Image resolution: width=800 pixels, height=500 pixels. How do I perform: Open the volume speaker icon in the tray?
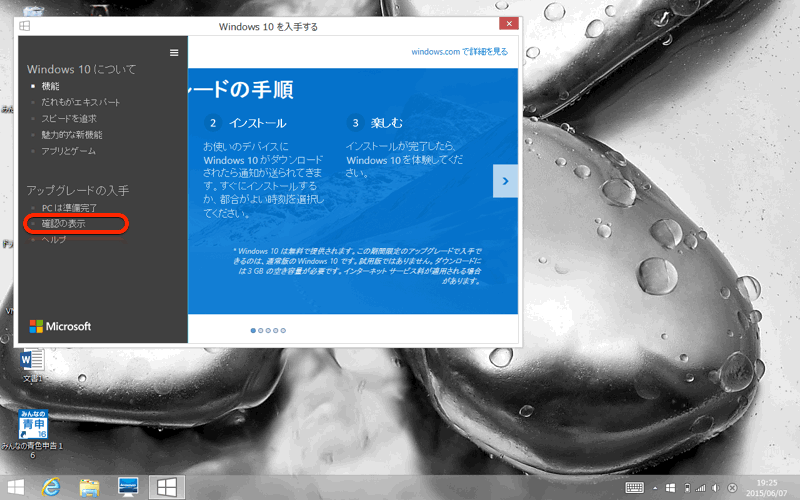coord(715,487)
